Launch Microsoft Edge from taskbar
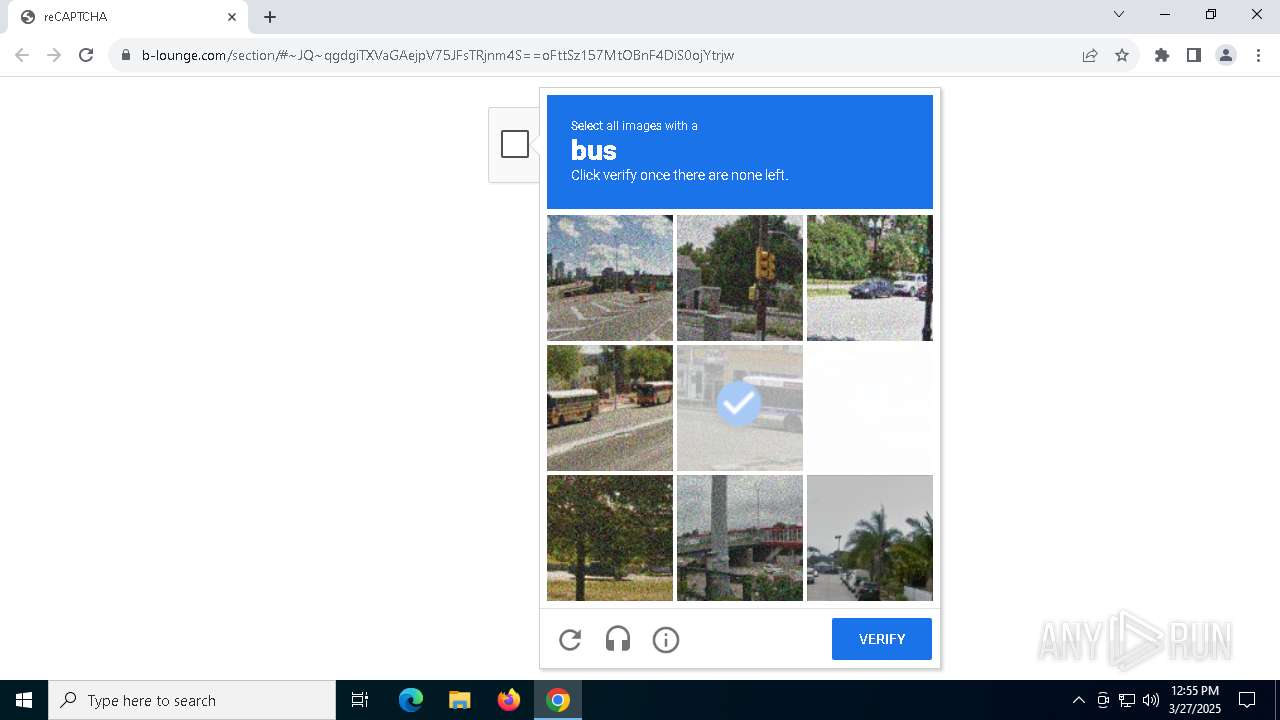This screenshot has height=720, width=1280. (411, 700)
